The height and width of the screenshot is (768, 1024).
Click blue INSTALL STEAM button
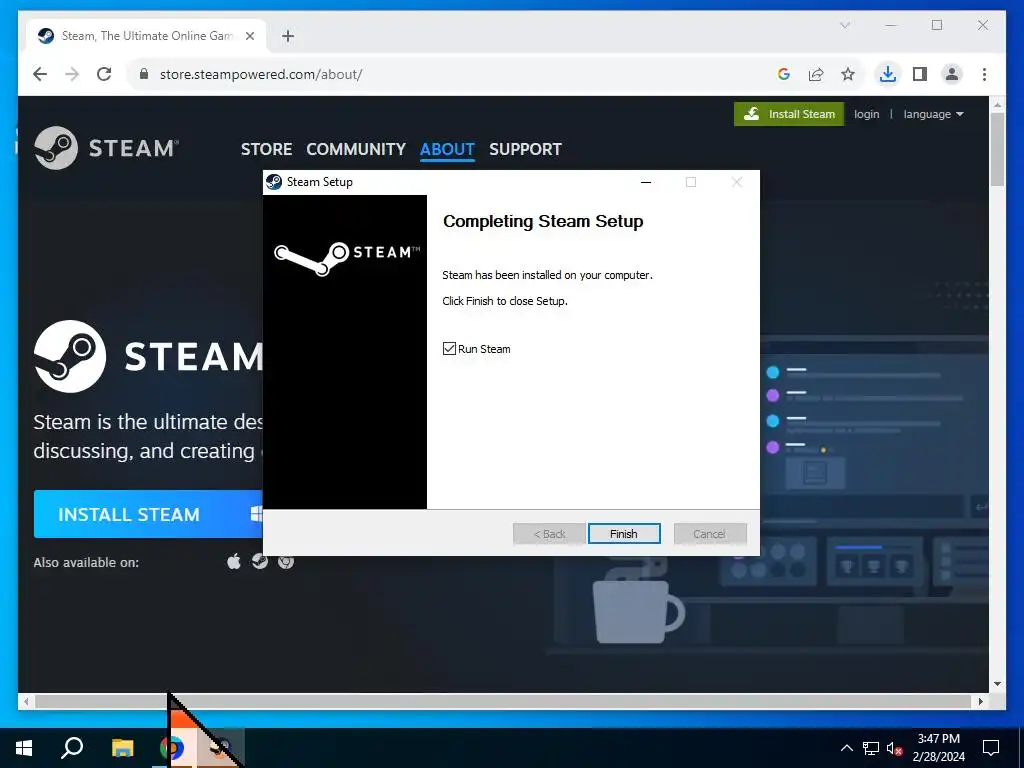148,514
